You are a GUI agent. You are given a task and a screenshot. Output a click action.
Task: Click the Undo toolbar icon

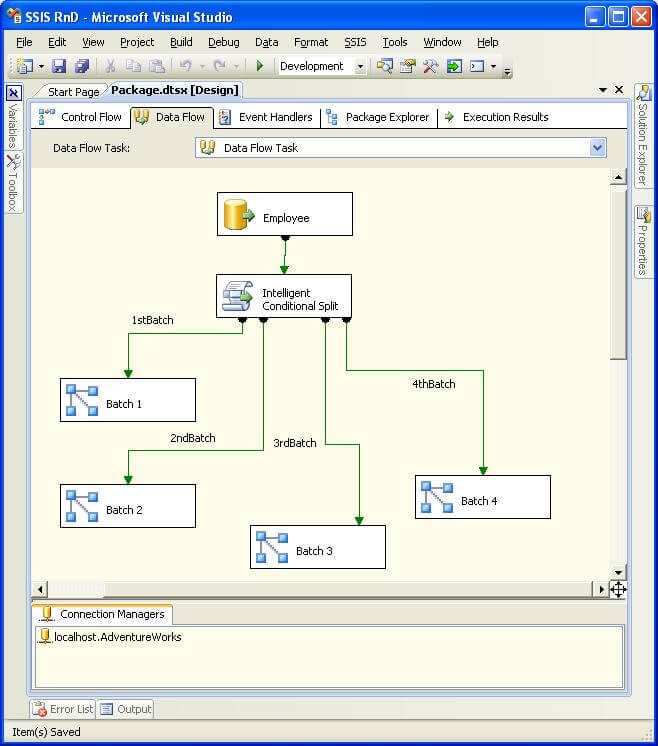coord(186,66)
